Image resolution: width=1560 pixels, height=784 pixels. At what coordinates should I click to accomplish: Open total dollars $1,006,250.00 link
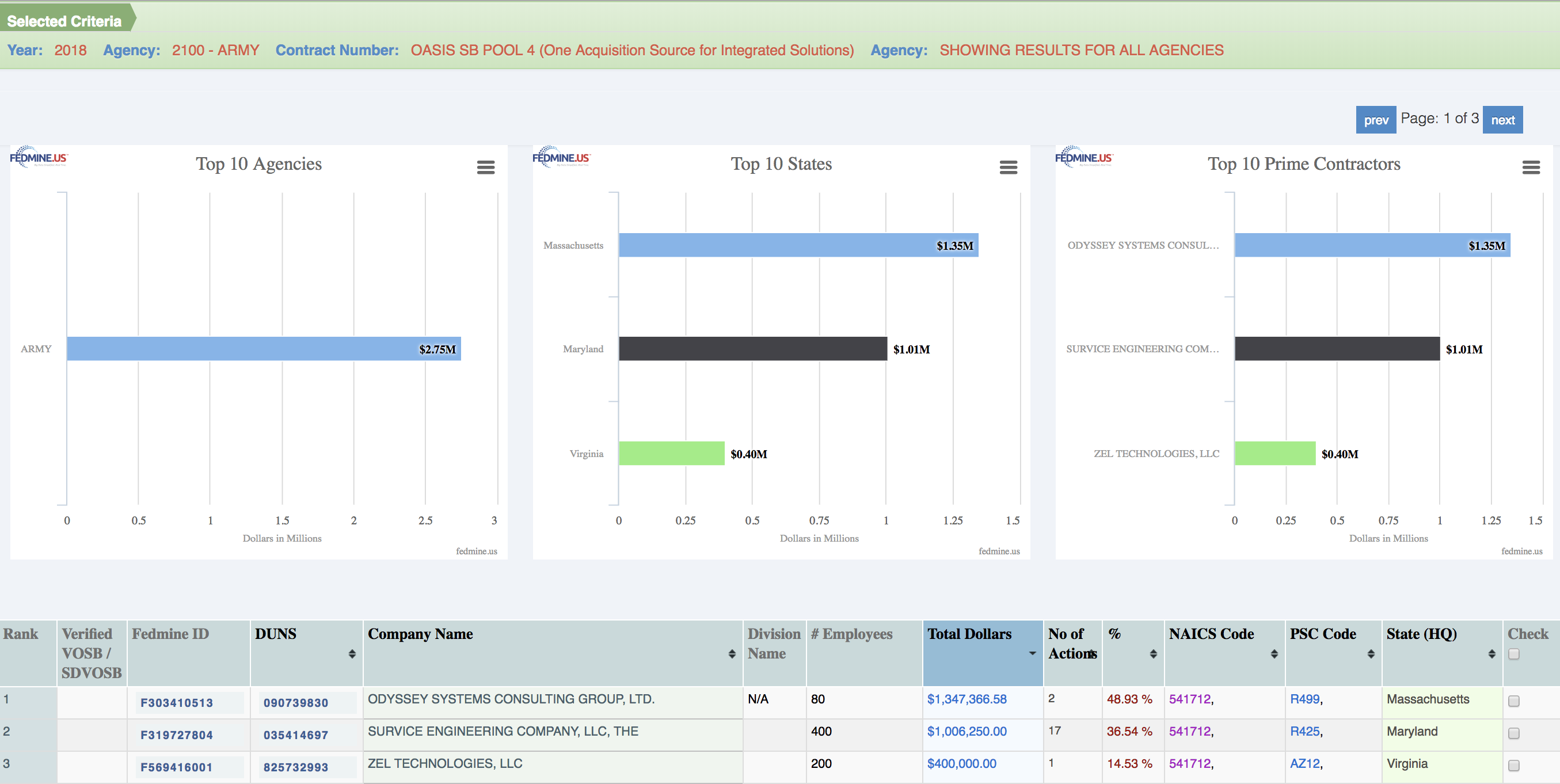pyautogui.click(x=967, y=731)
